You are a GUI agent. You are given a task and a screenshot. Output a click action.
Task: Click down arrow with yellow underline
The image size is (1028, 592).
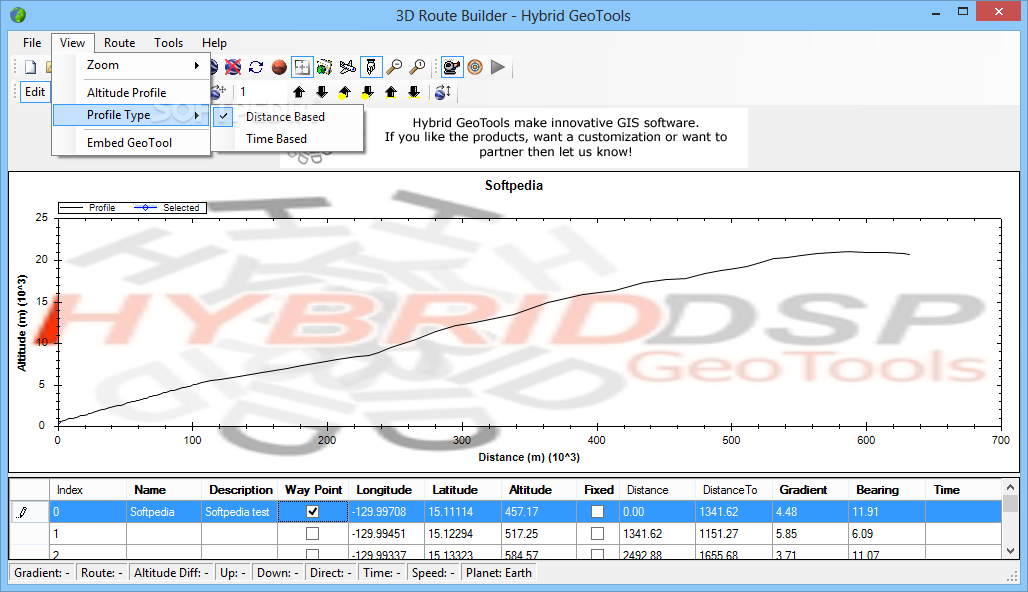(414, 92)
